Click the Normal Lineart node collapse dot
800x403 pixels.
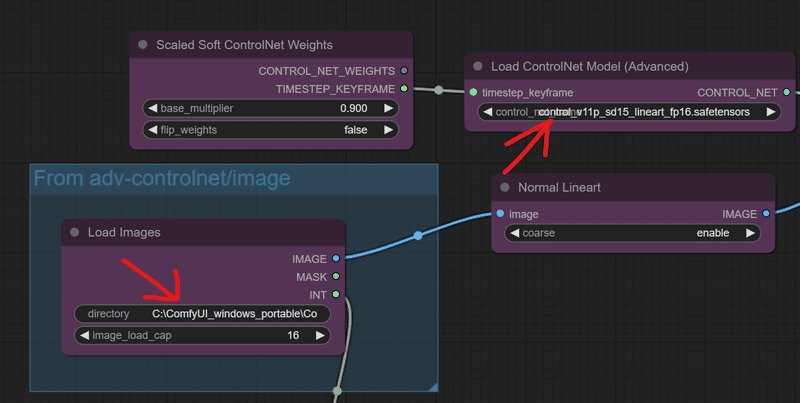point(505,187)
